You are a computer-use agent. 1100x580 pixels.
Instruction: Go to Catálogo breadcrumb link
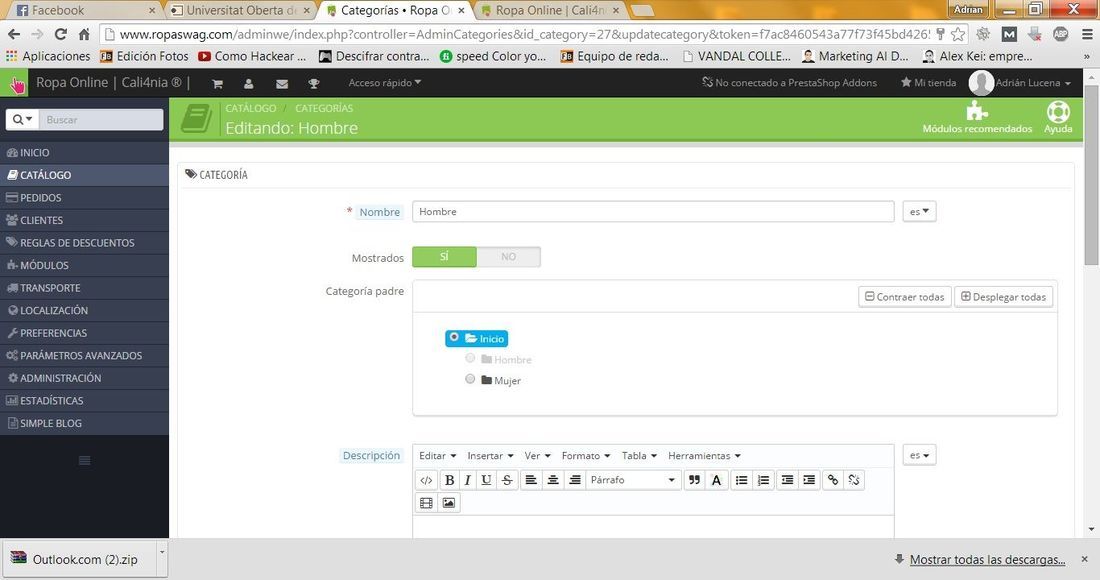(250, 108)
